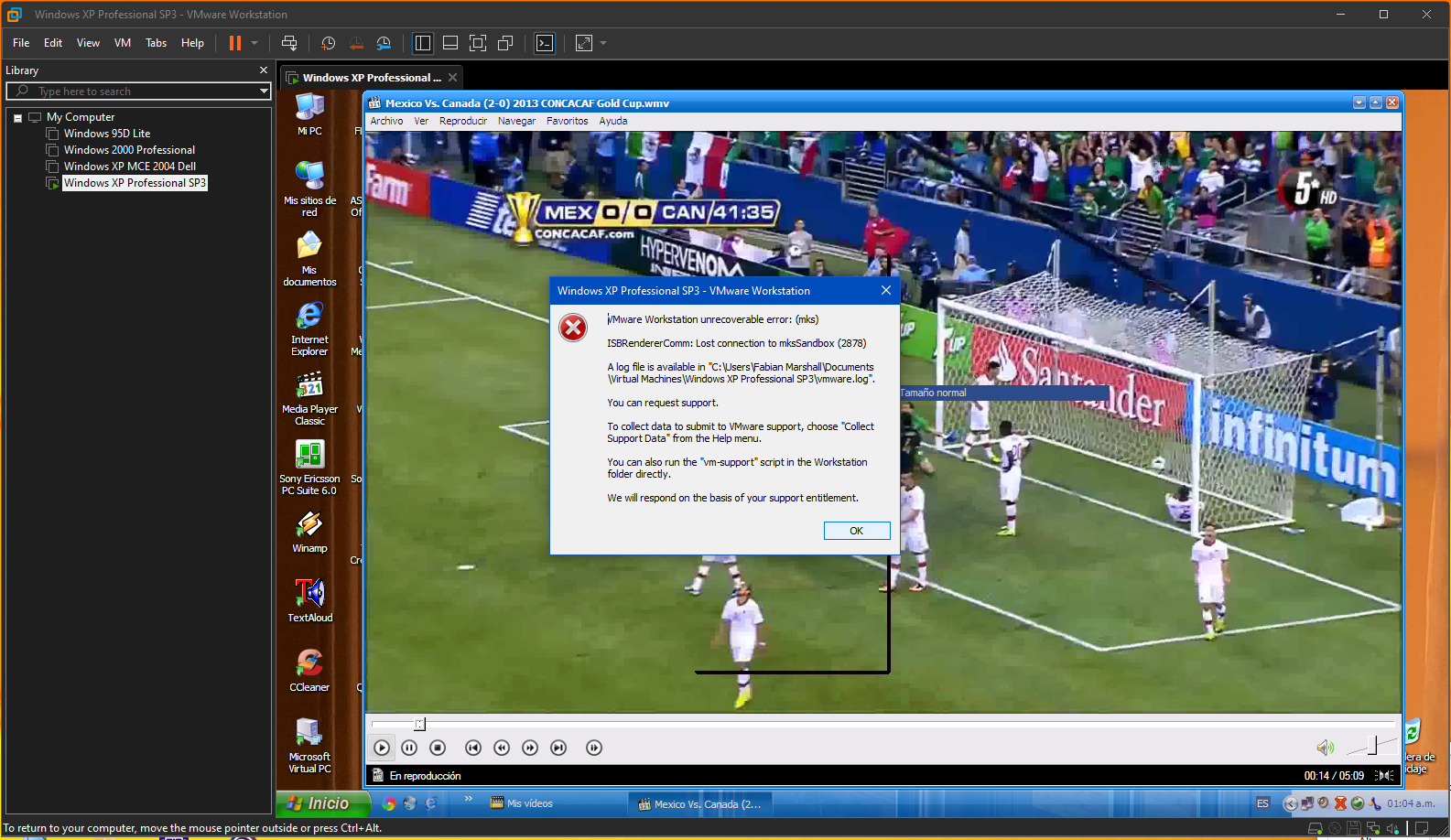Image resolution: width=1451 pixels, height=840 pixels.
Task: Open the snapshot manager icon
Action: pos(384,43)
